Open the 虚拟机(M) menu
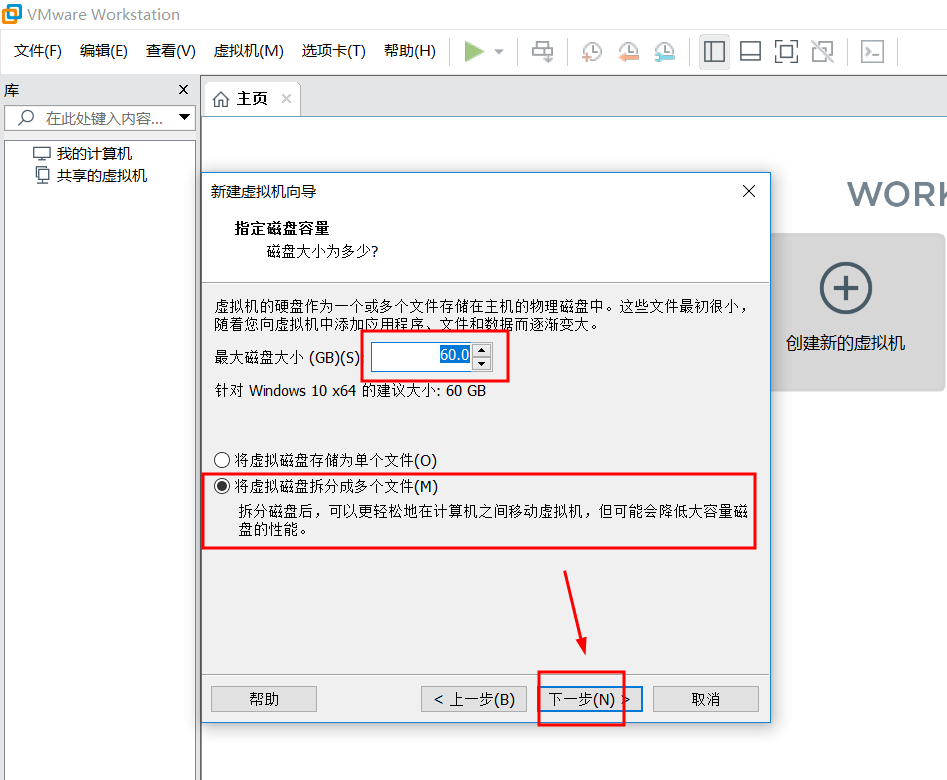The height and width of the screenshot is (780, 947). (x=249, y=51)
